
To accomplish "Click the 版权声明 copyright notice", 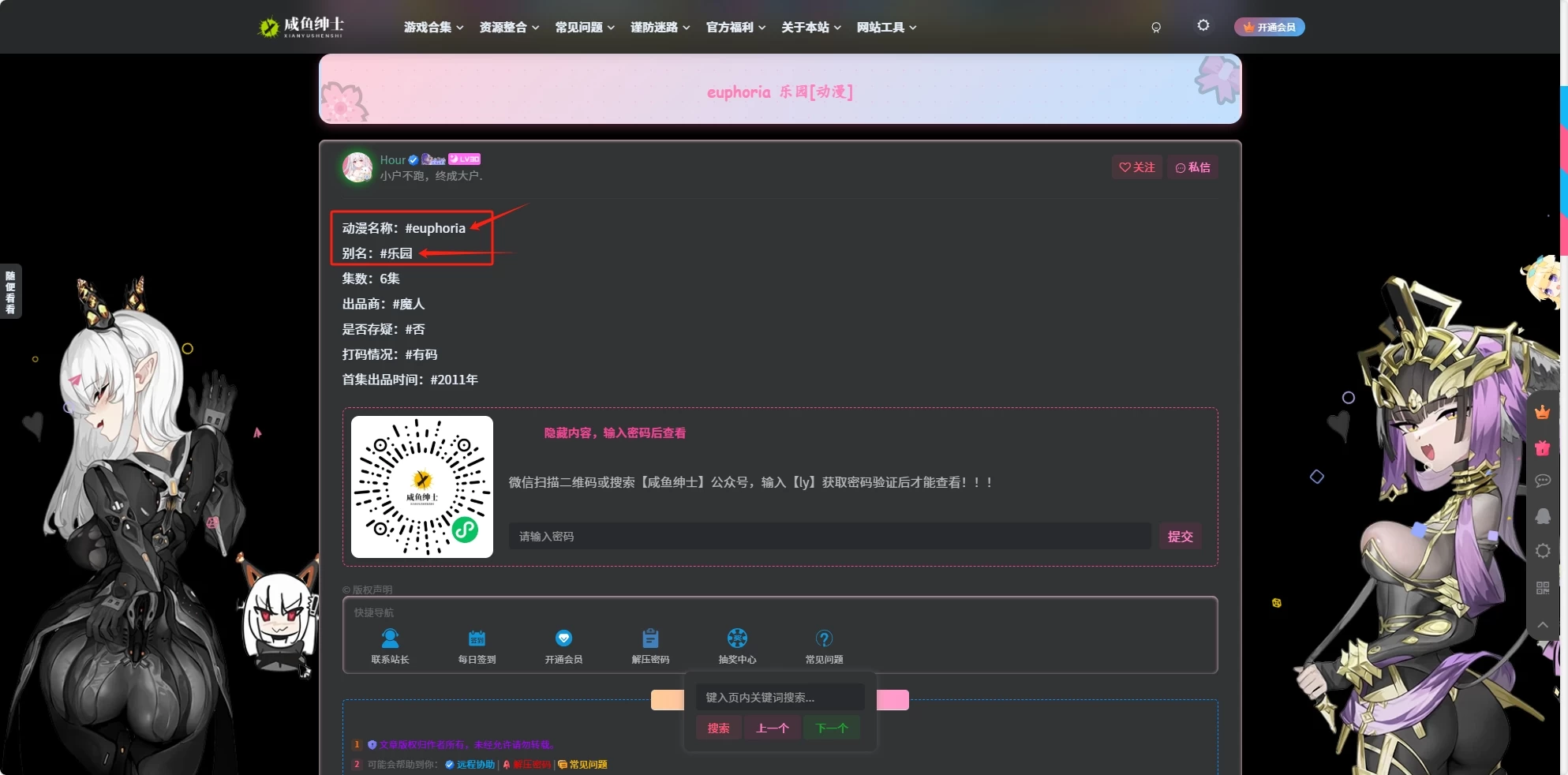I will (x=368, y=590).
